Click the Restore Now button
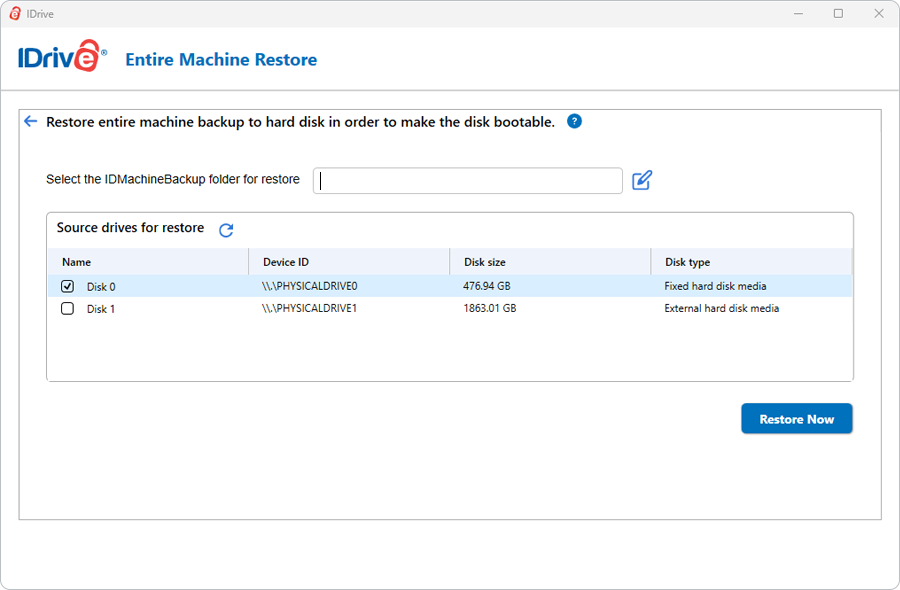Viewport: 900px width, 590px height. [797, 418]
